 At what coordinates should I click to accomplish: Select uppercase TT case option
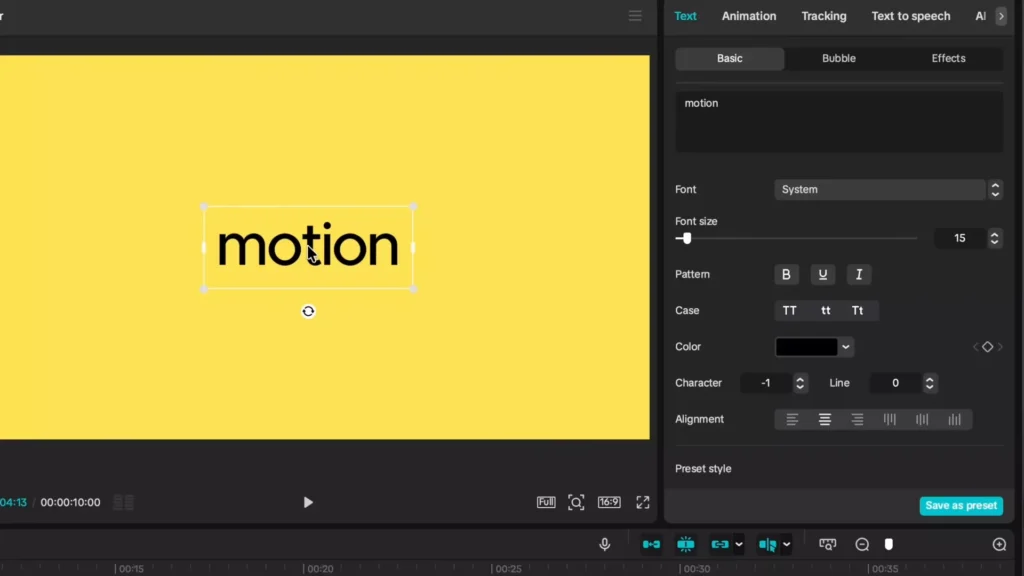[x=790, y=310]
